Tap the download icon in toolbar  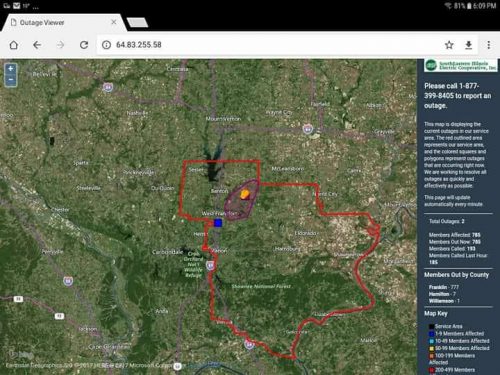[468, 45]
